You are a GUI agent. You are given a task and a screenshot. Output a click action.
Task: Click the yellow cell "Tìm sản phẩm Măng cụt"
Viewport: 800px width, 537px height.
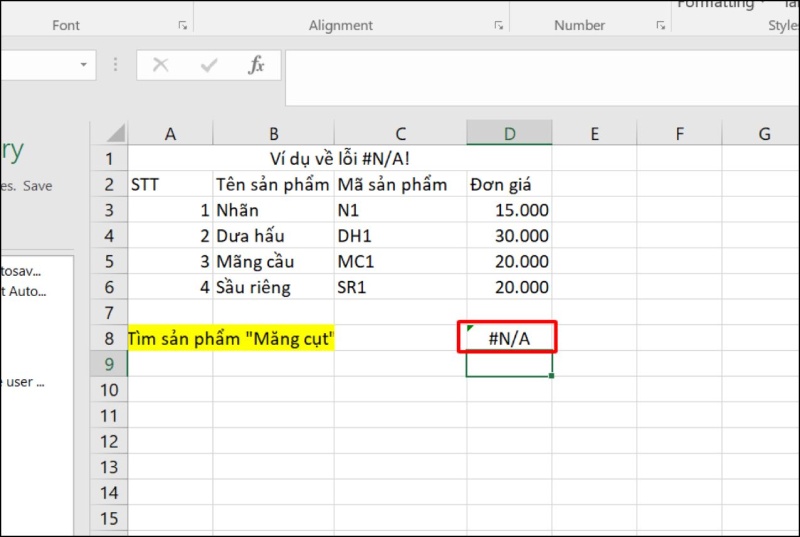[x=231, y=338]
